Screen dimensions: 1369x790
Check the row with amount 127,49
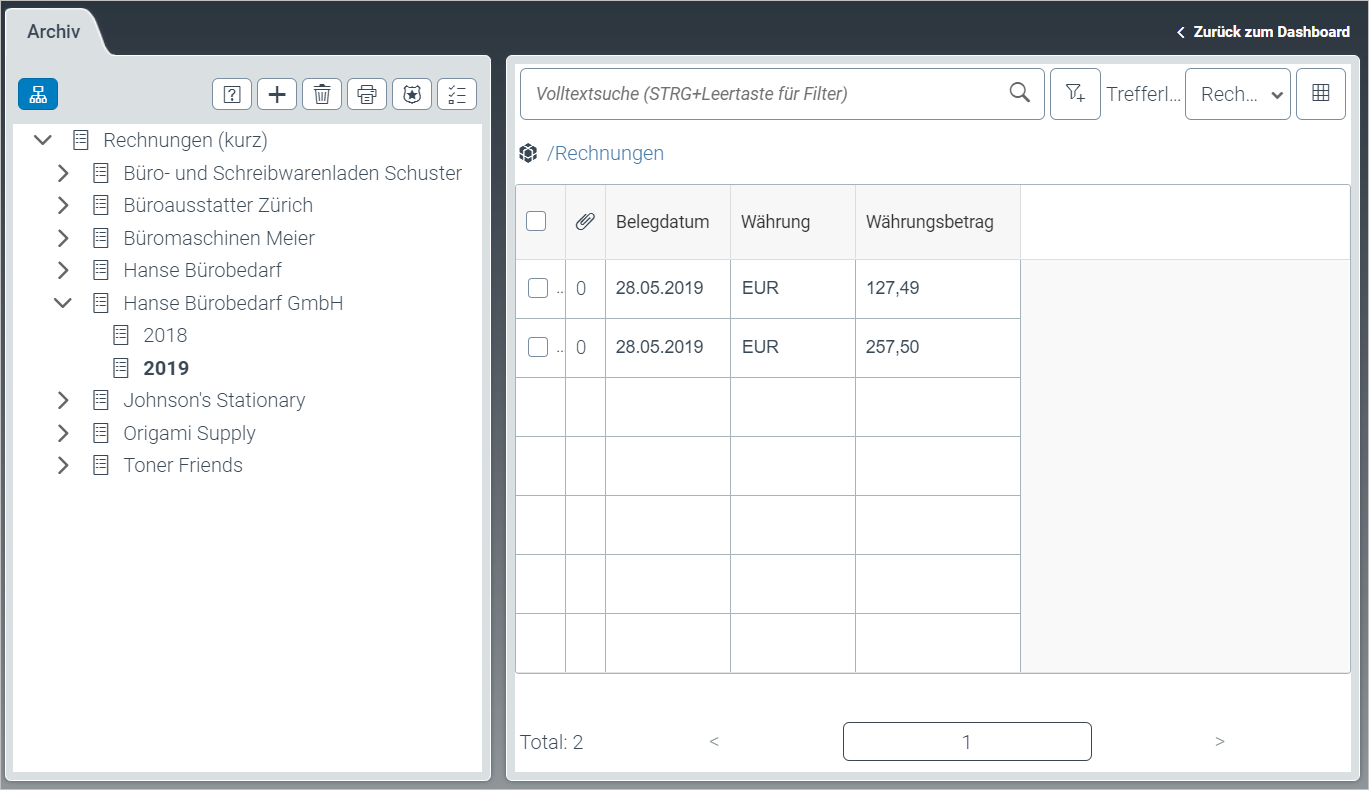[x=538, y=288]
